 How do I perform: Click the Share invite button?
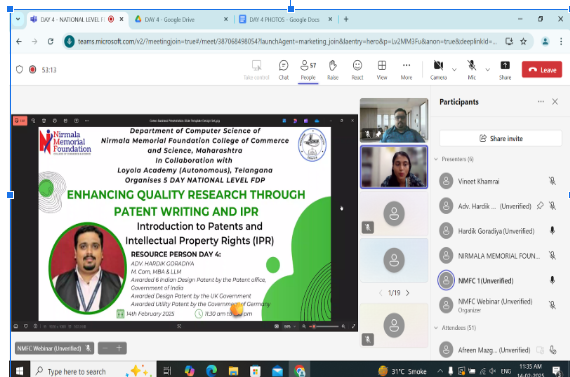click(x=501, y=139)
